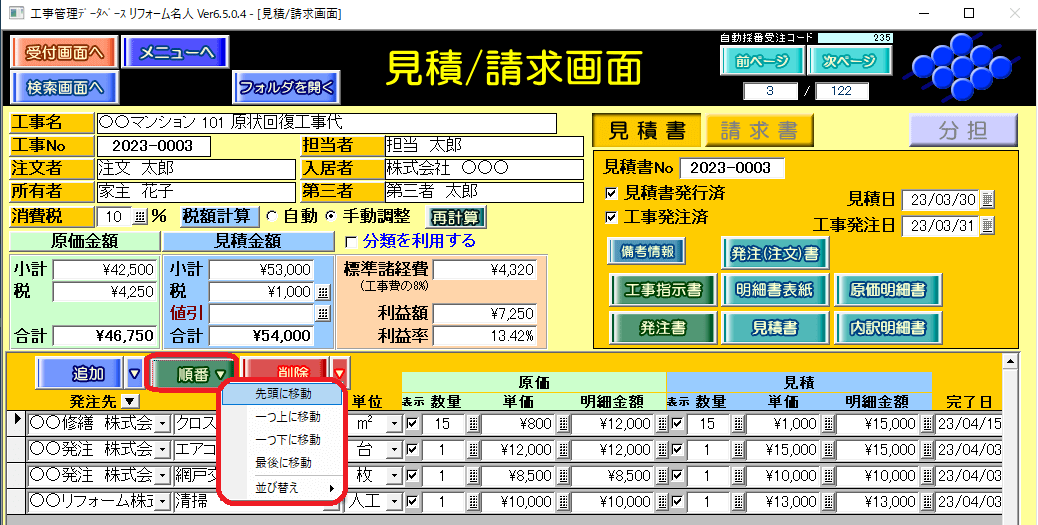Click the calculator icon next to 消費税 rate
The width and height of the screenshot is (1038, 525).
click(139, 217)
